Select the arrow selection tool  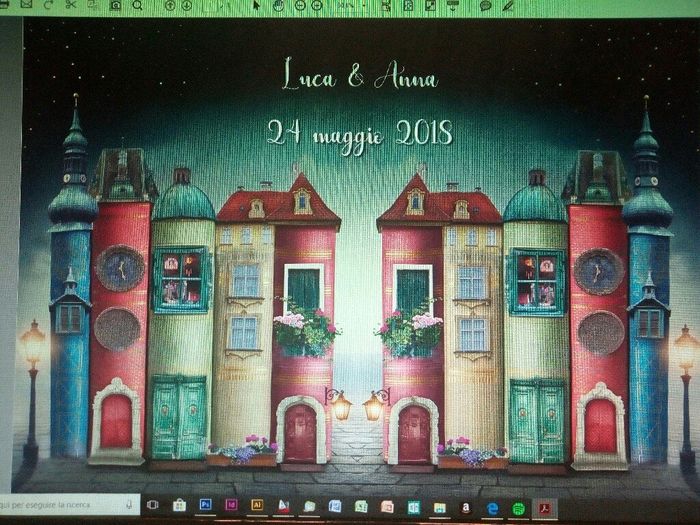[x=257, y=5]
